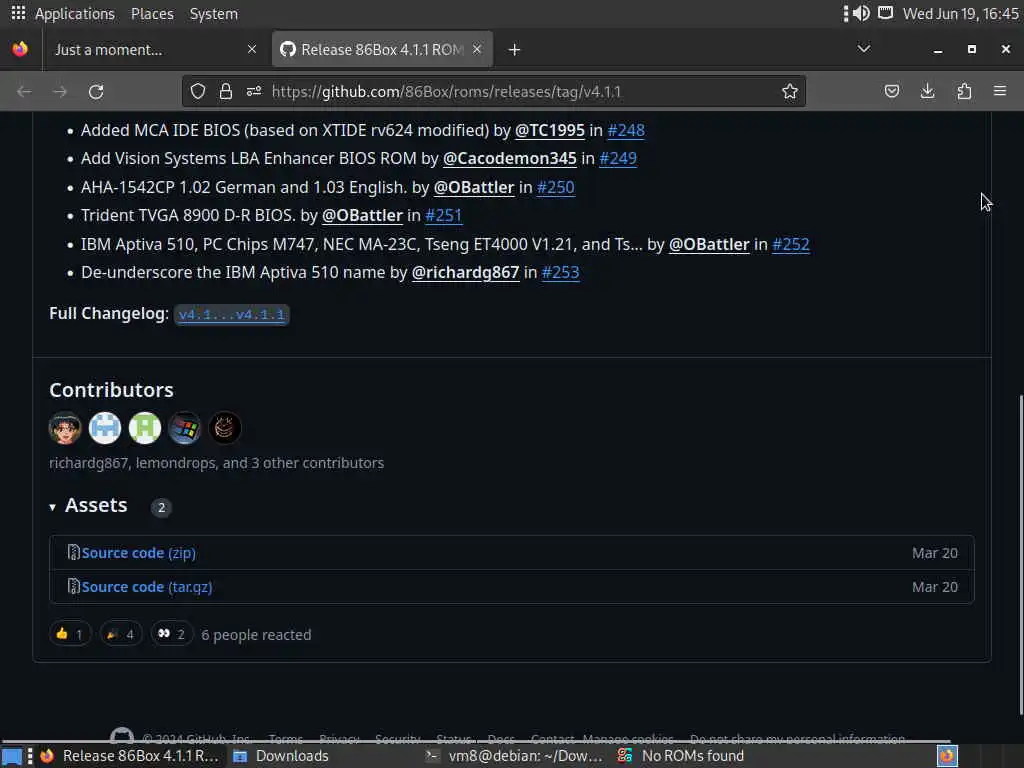Open tracking protection shield icon
The image size is (1024, 768).
coord(198,91)
